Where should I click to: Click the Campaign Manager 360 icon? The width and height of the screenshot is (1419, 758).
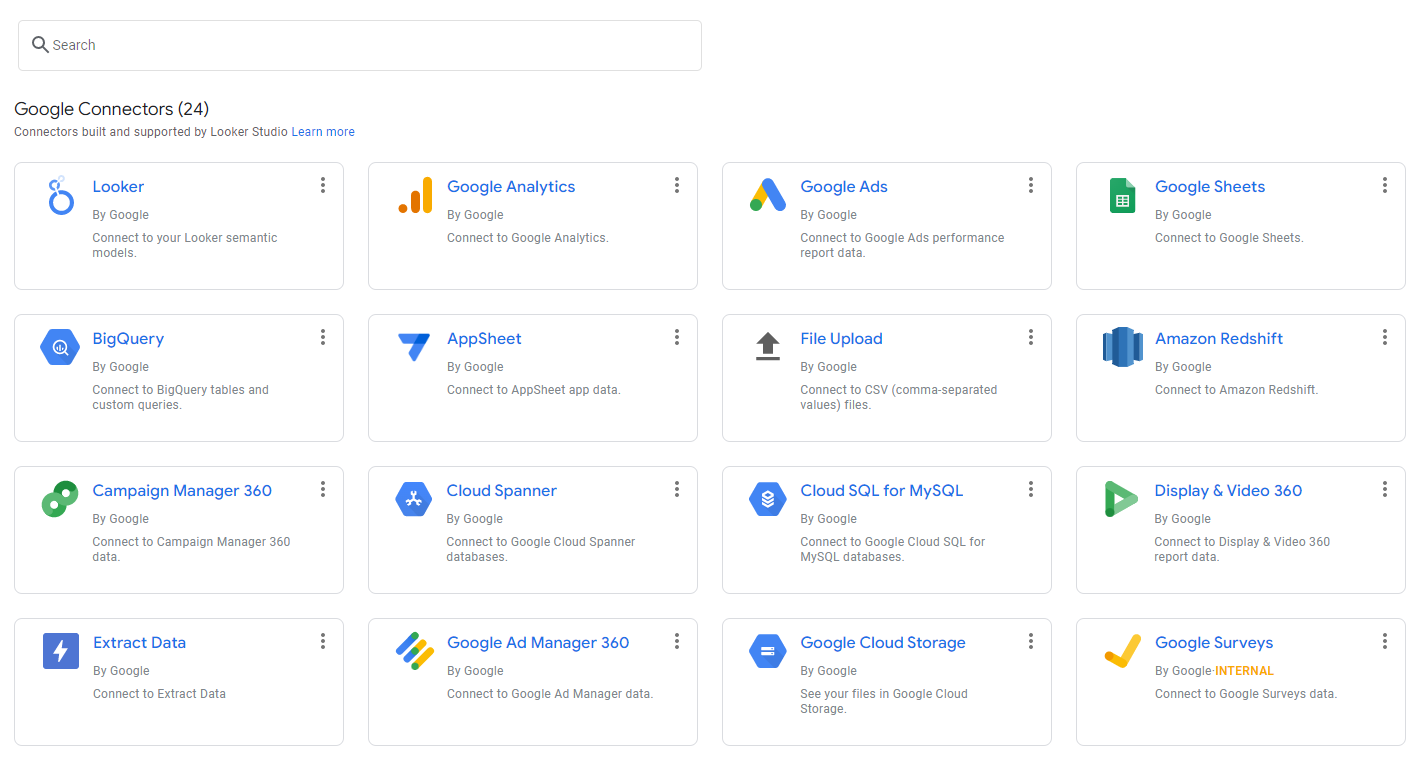coord(60,499)
